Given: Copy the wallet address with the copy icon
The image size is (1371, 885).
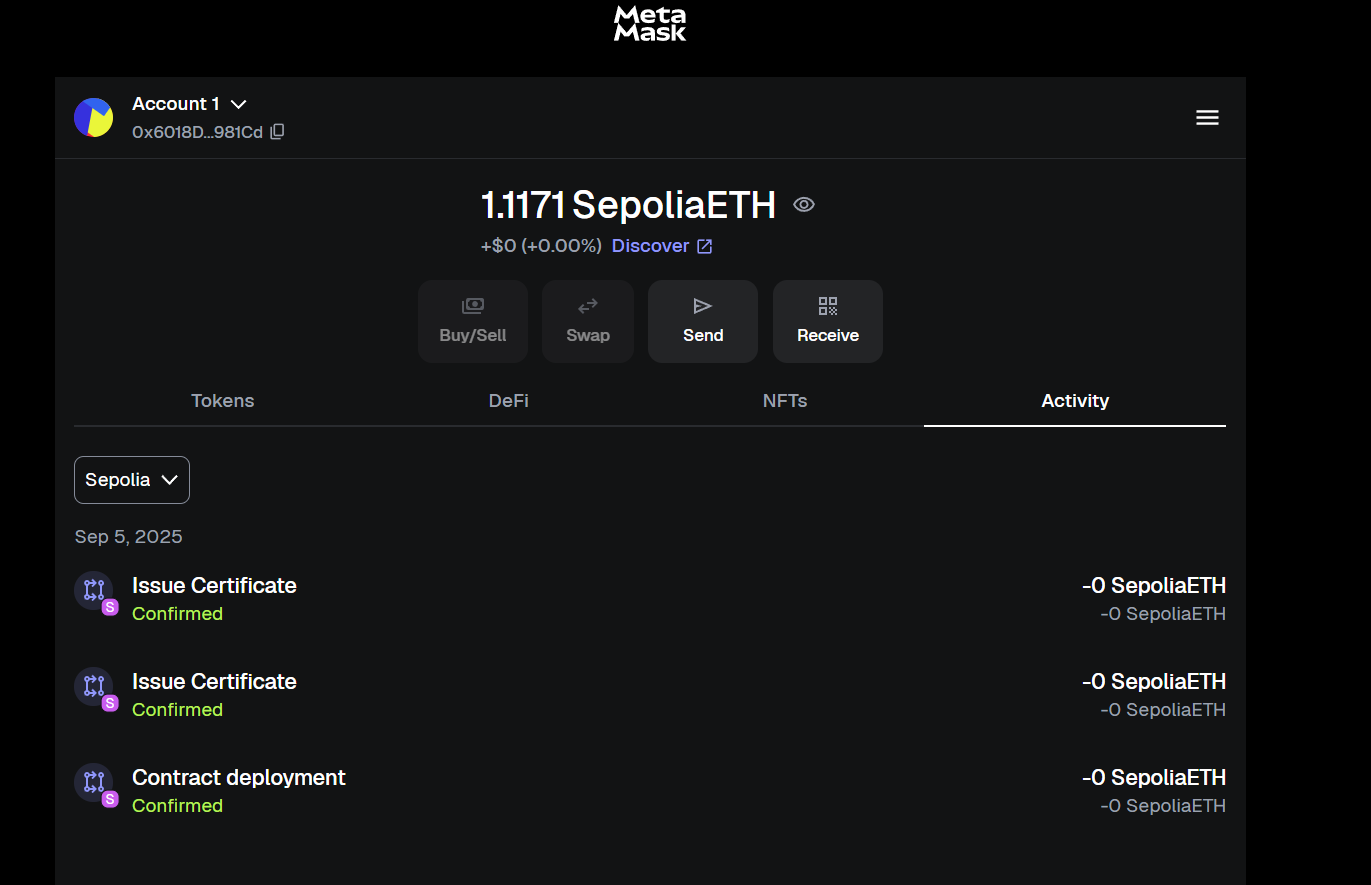Looking at the screenshot, I should pos(276,131).
